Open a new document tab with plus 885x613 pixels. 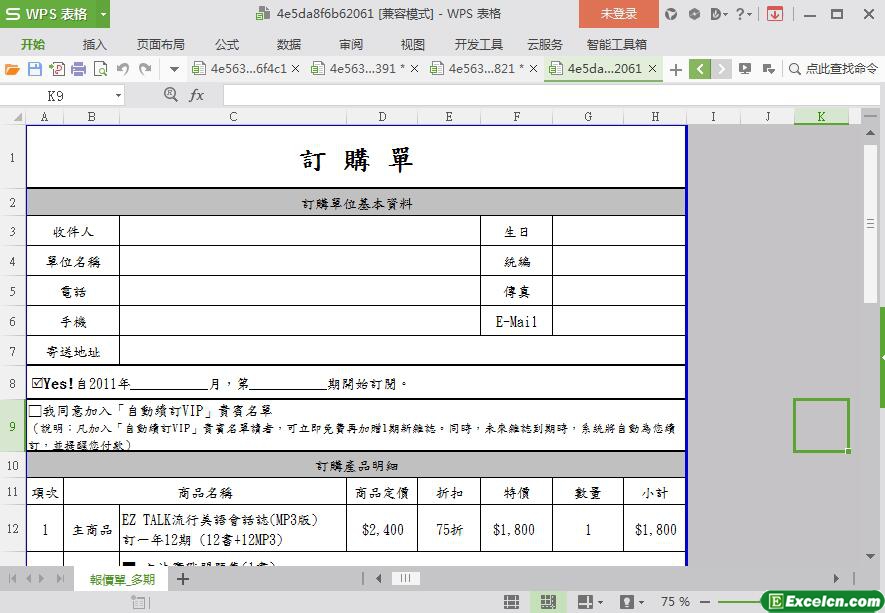[x=676, y=69]
